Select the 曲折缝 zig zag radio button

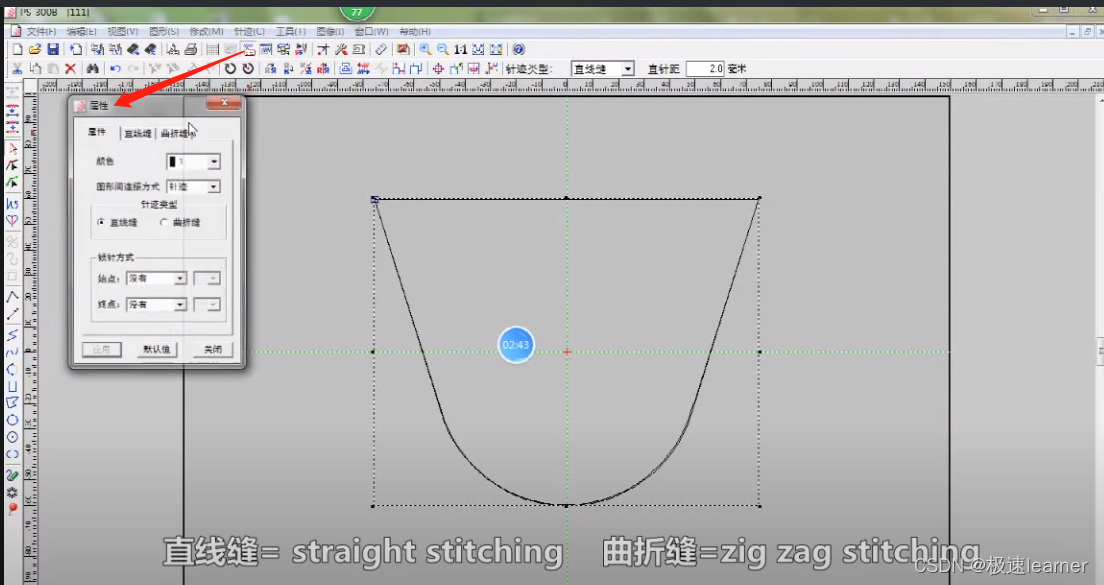point(164,222)
